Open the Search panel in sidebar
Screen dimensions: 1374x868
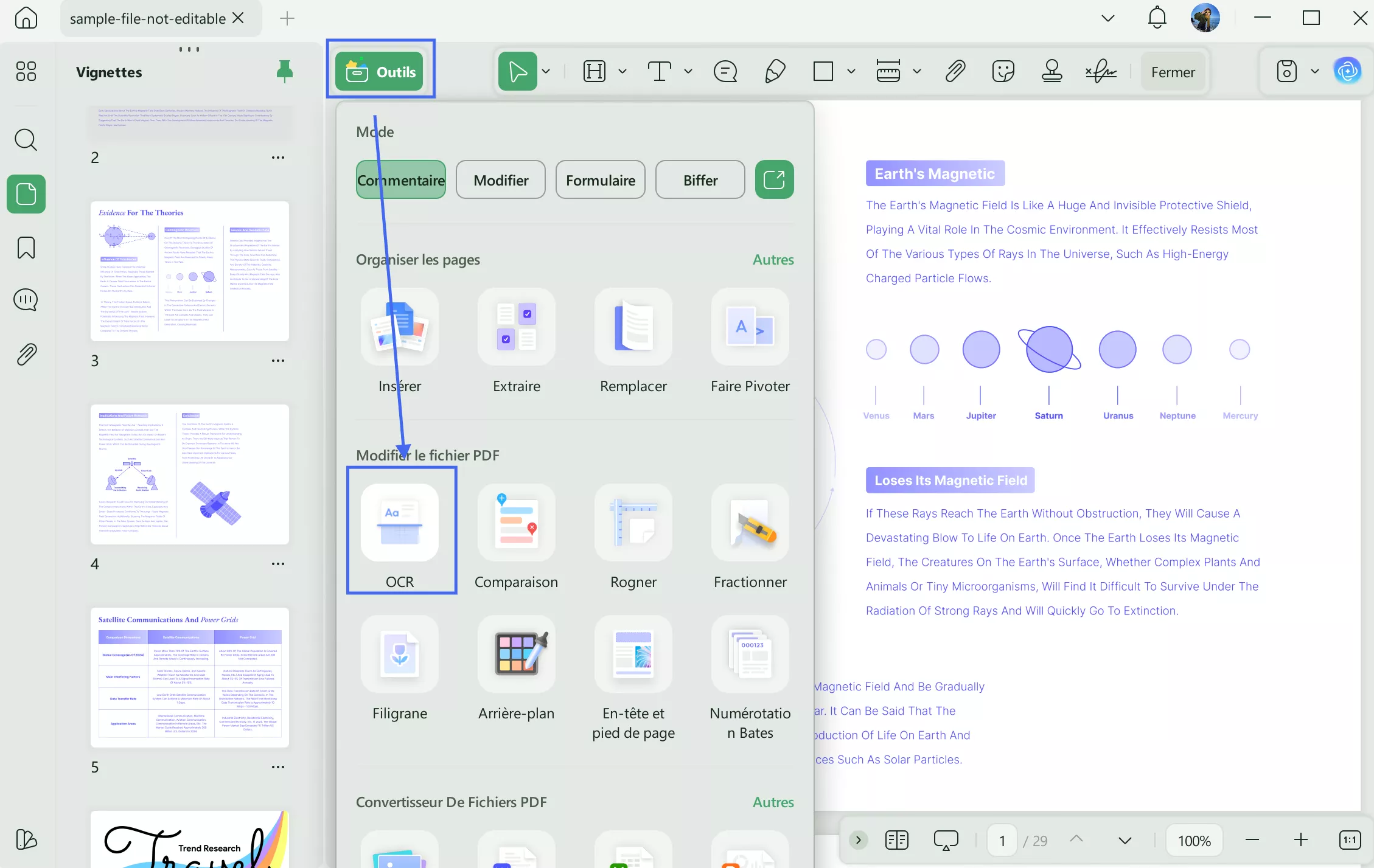pyautogui.click(x=26, y=140)
